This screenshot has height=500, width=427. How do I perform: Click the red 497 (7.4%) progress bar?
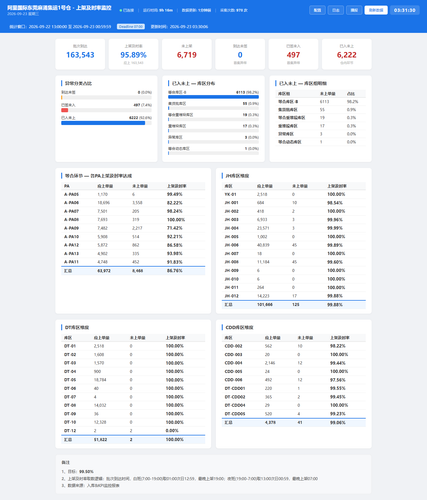coord(65,110)
